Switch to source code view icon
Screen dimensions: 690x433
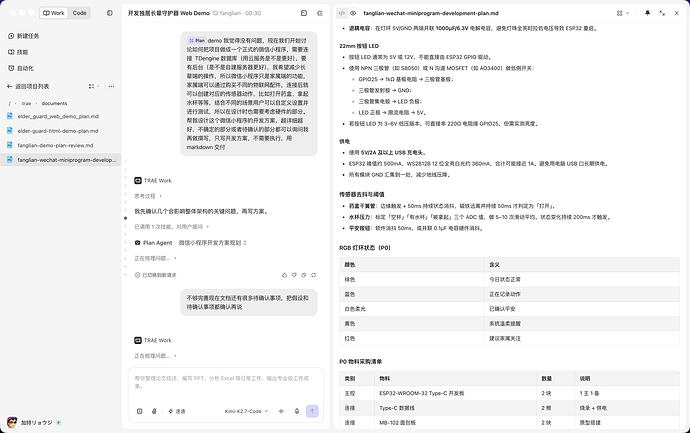342,13
